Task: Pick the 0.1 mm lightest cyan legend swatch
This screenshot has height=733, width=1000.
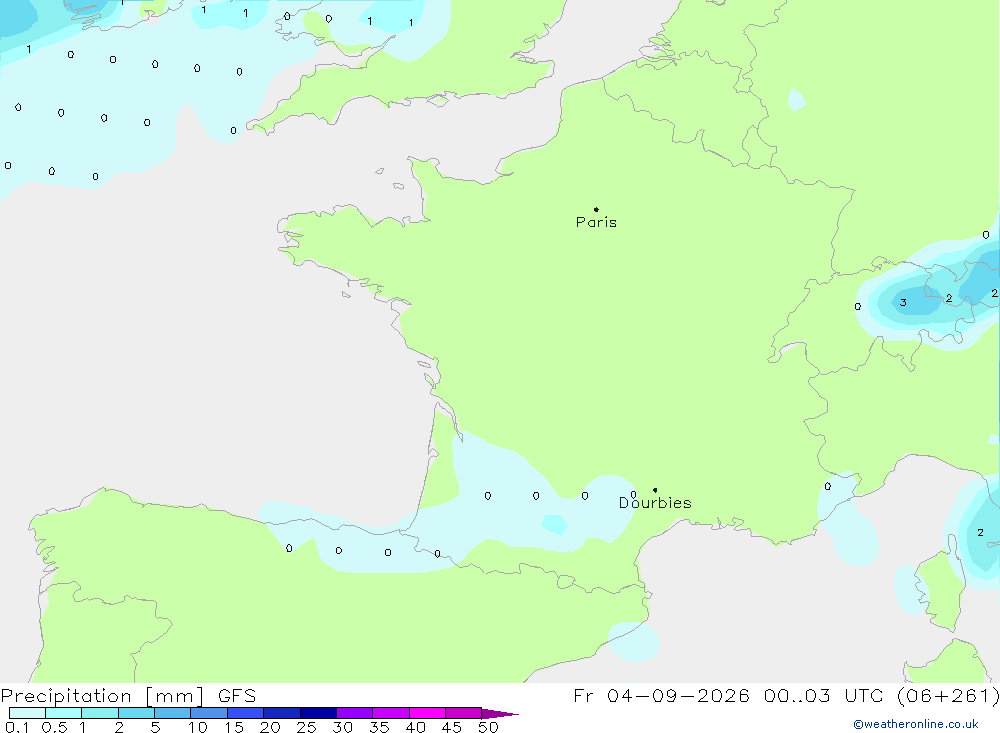Action: (27, 713)
